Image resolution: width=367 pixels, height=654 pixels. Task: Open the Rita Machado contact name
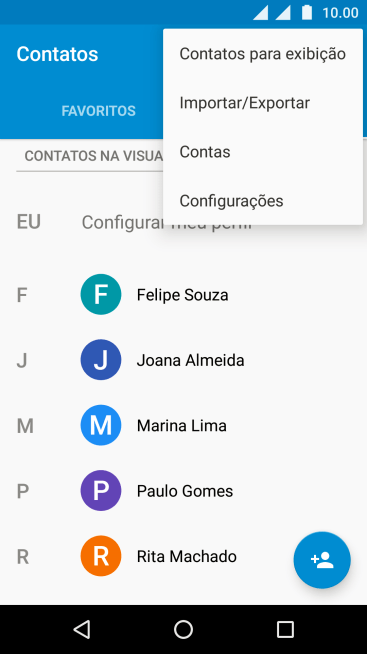click(186, 556)
